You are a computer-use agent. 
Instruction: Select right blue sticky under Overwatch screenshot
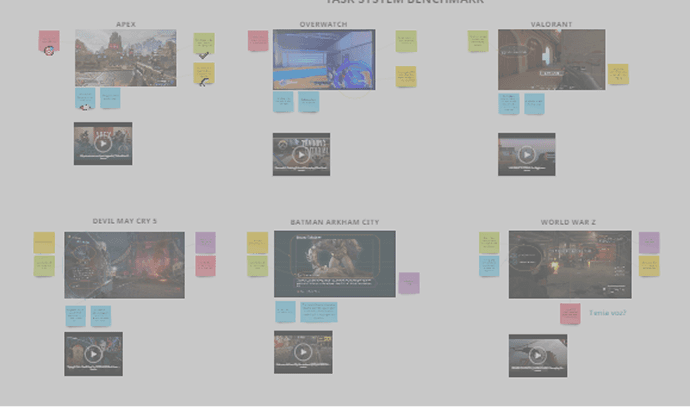[x=308, y=102]
